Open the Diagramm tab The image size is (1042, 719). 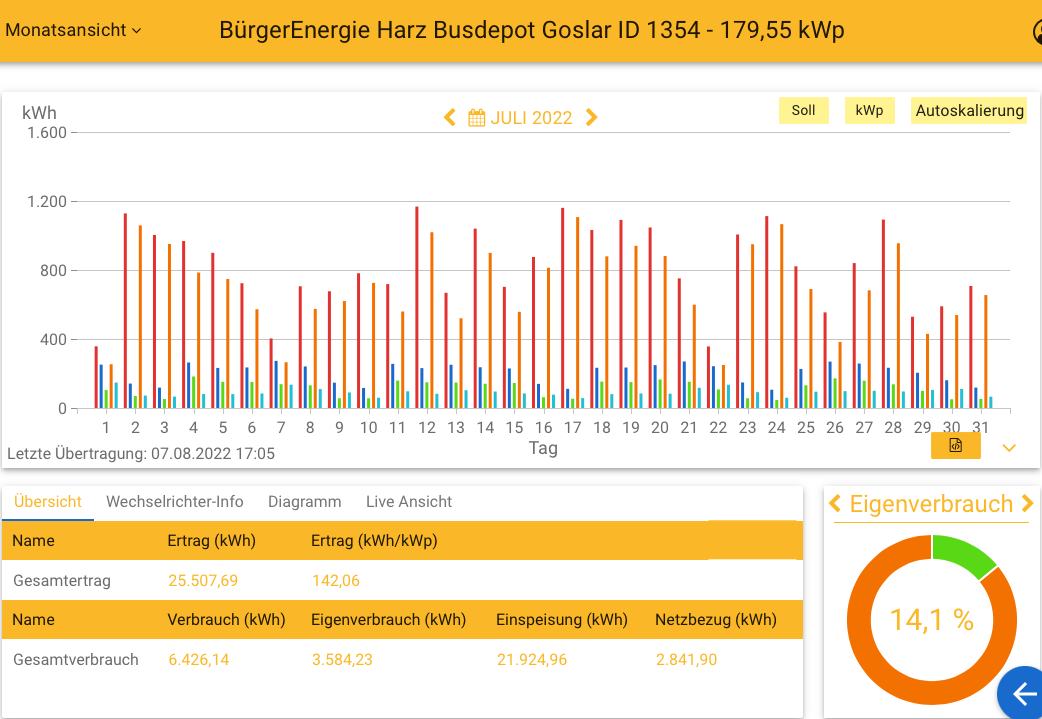click(304, 501)
